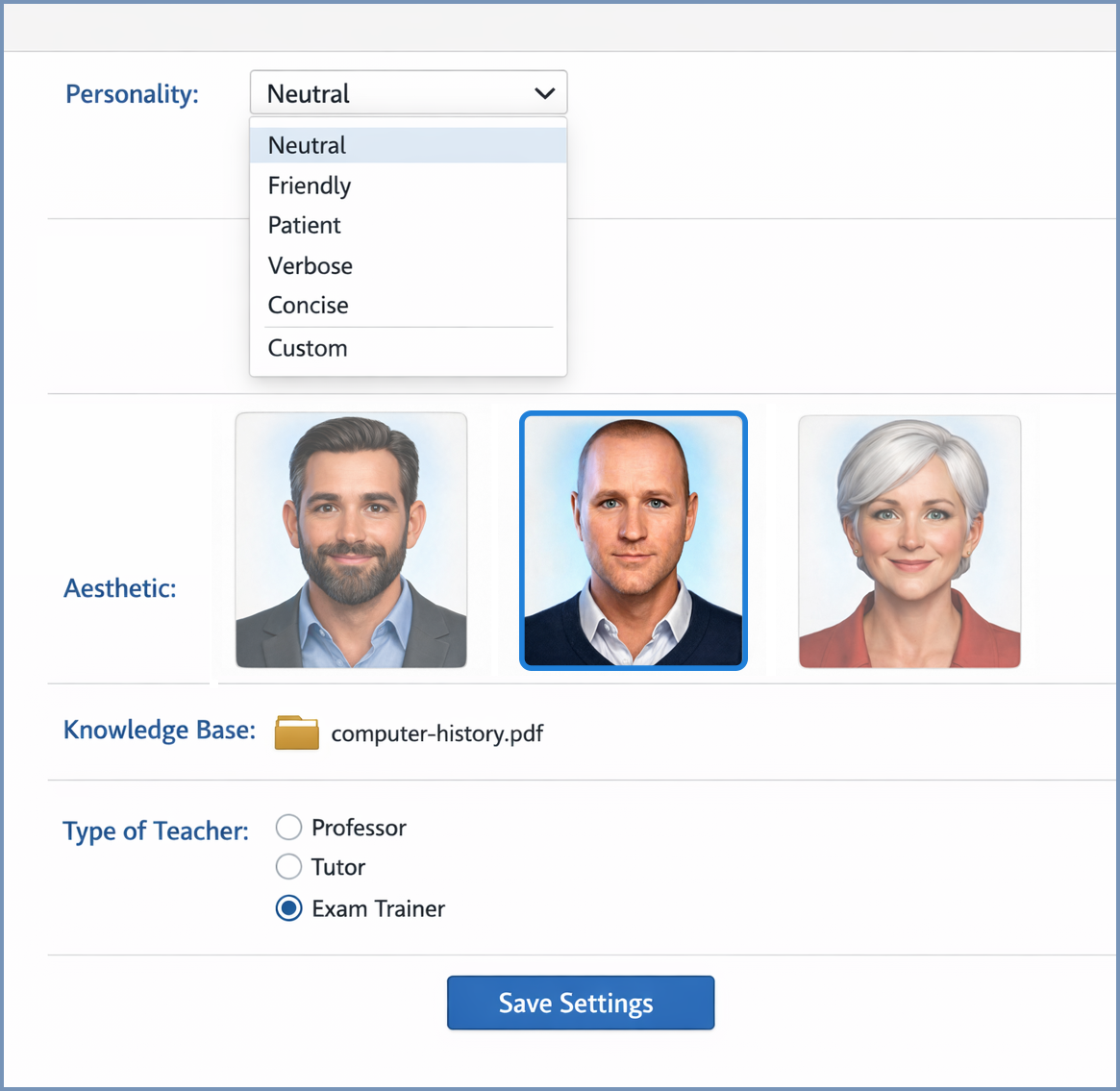Pick the Patient personality option
Viewport: 1120px width, 1091px height.
pyautogui.click(x=409, y=226)
